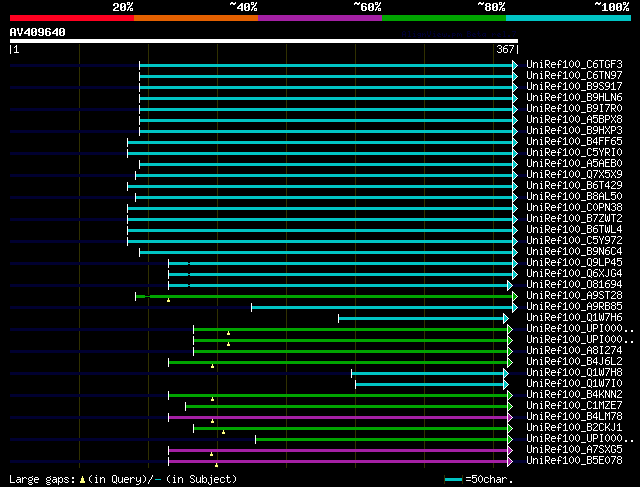Viewport: 640px width, 487px height.
Task: Click the UniRef100_B8AL50 label
Action: [574, 197]
